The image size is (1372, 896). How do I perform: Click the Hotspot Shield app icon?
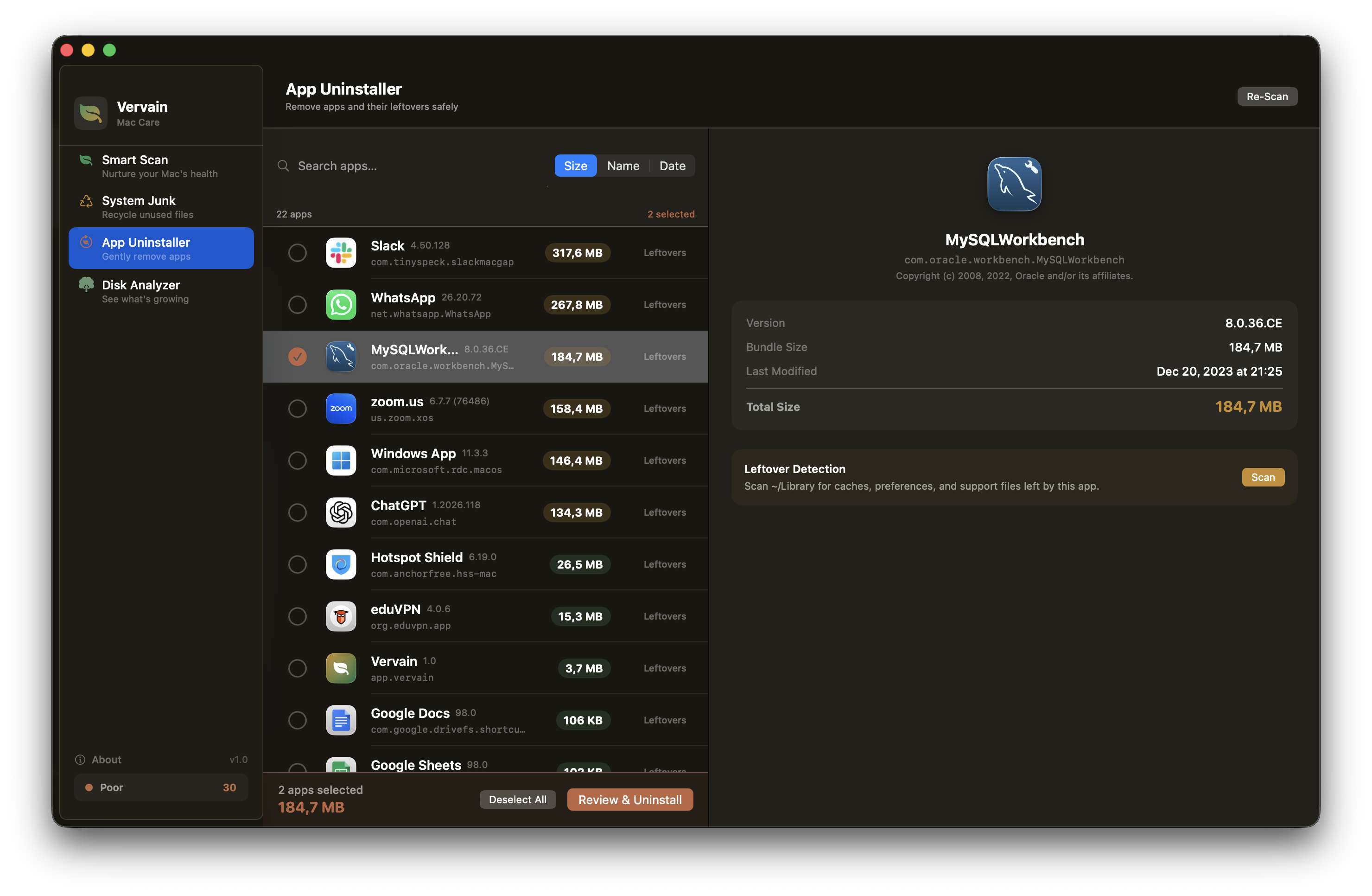click(x=341, y=564)
